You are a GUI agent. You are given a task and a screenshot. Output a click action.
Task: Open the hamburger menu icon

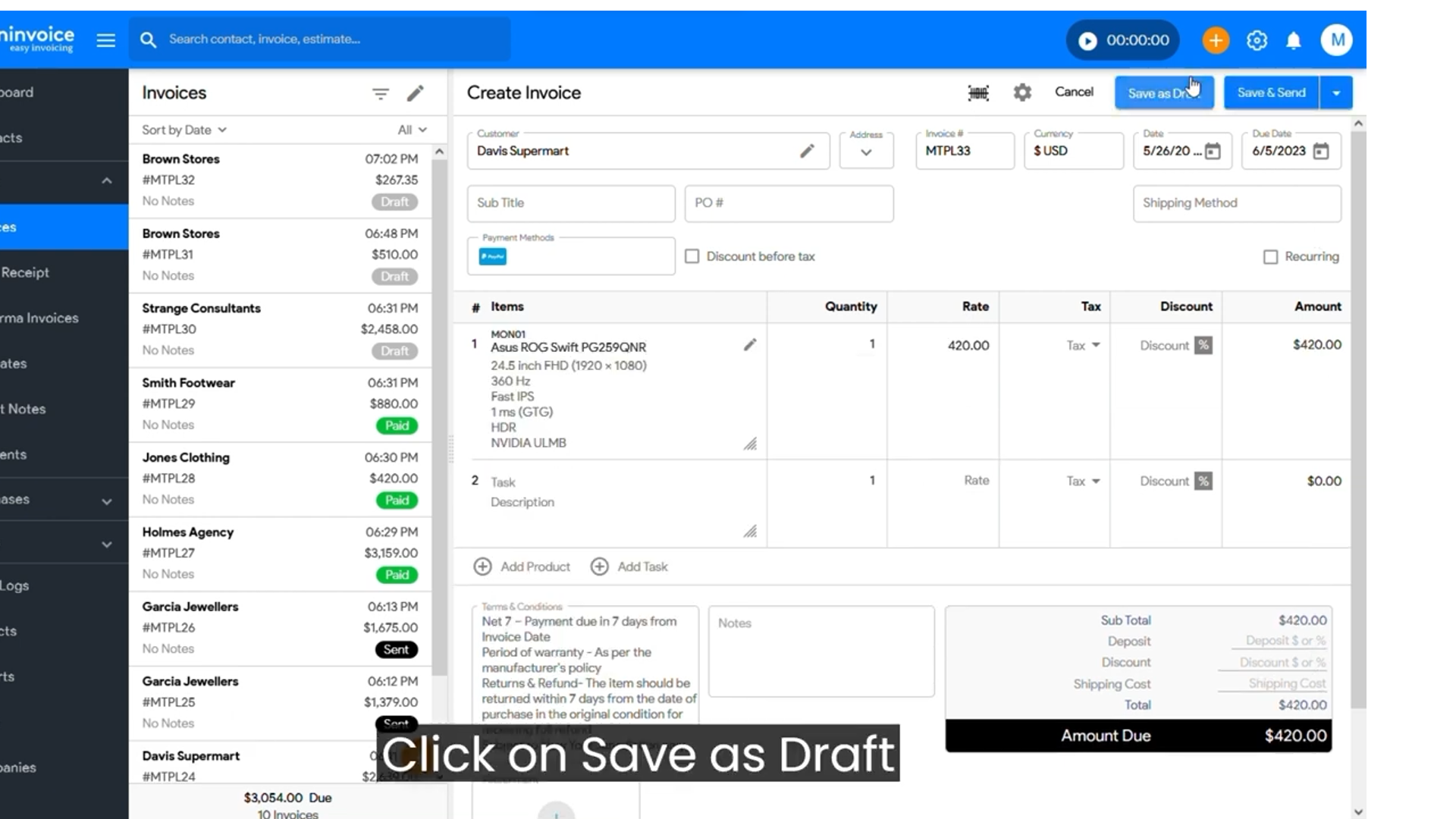(x=106, y=40)
